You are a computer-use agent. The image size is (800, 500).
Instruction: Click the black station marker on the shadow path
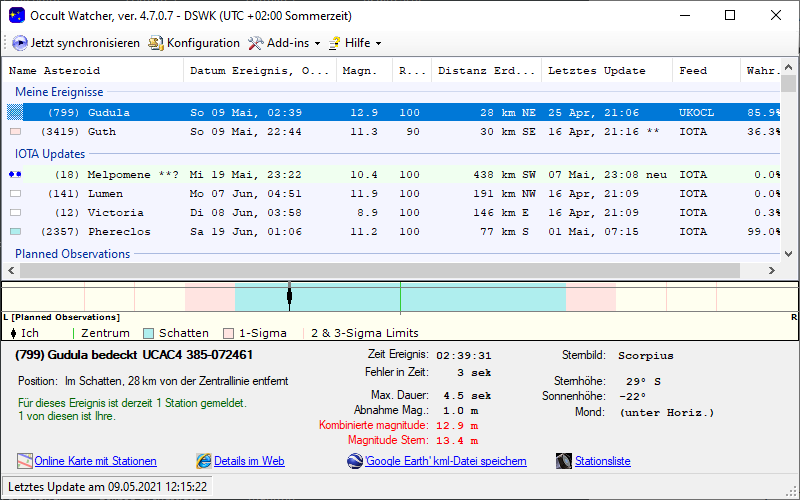coord(289,295)
